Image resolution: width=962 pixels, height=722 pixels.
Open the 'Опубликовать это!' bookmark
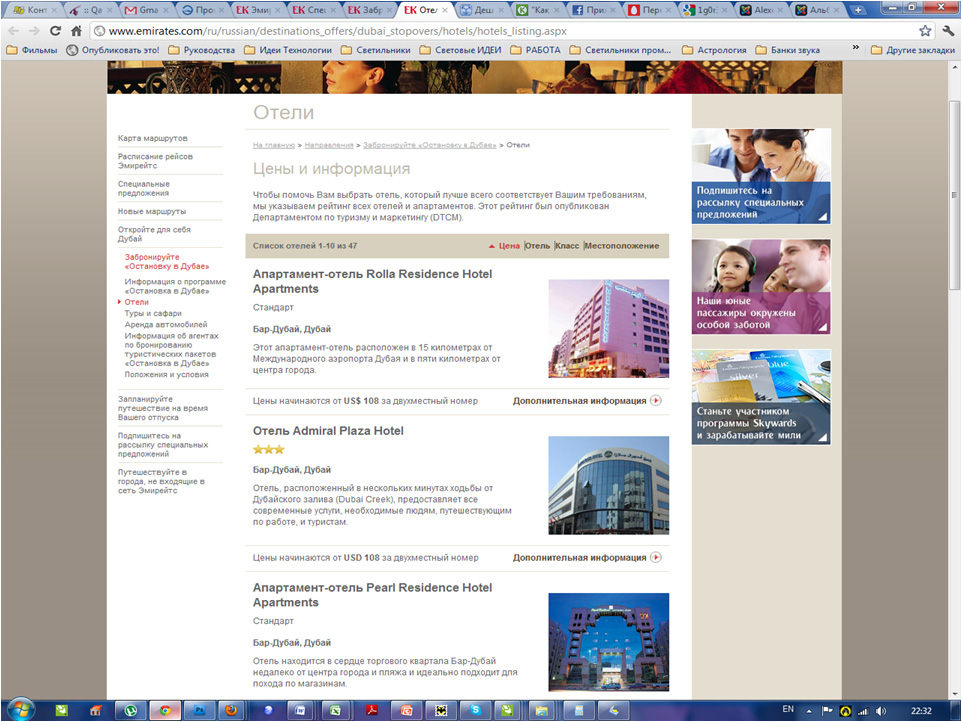114,50
